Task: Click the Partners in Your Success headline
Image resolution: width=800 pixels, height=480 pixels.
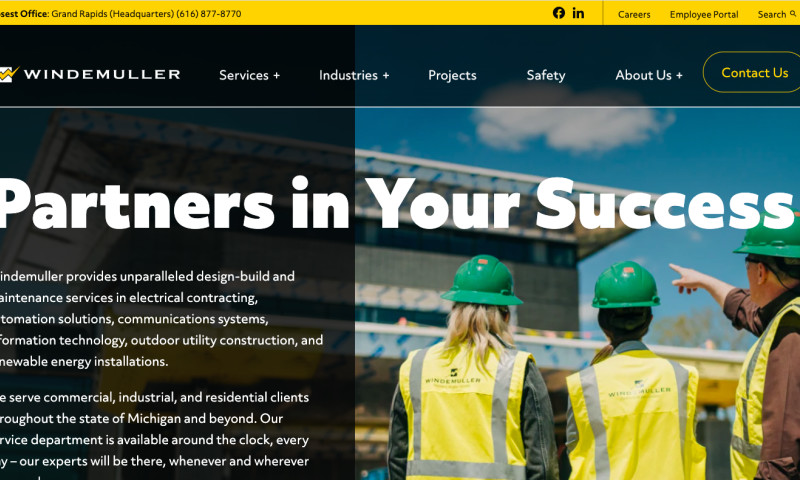Action: pyautogui.click(x=396, y=204)
